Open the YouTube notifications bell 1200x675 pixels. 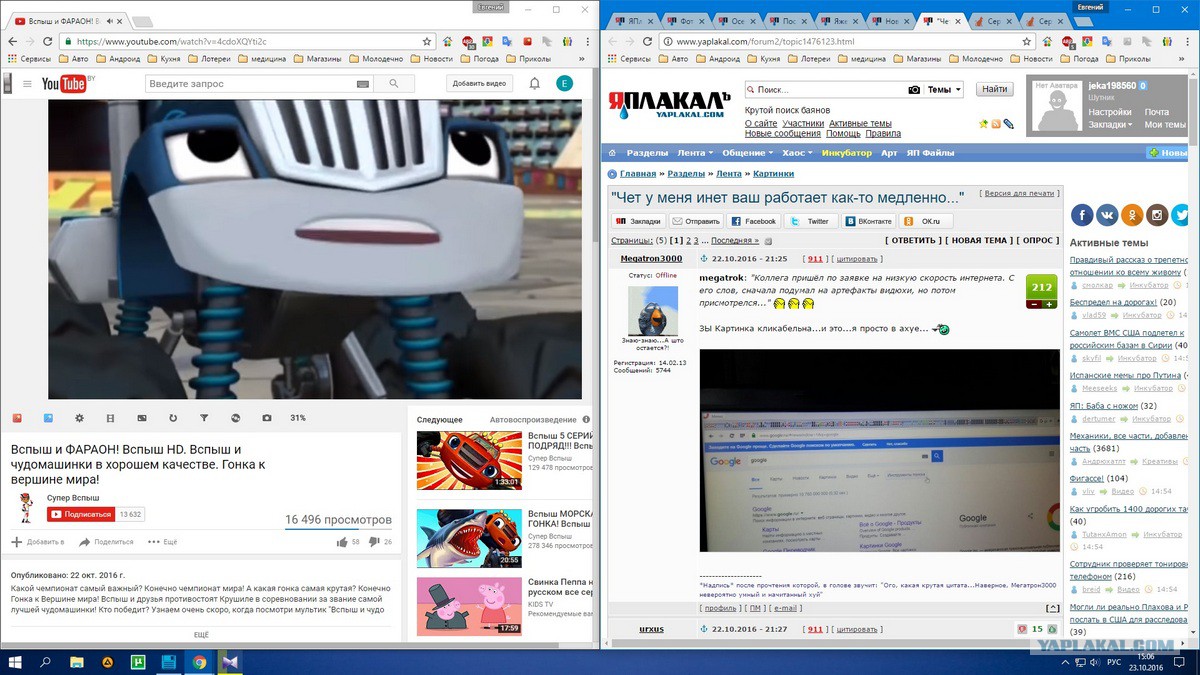535,84
